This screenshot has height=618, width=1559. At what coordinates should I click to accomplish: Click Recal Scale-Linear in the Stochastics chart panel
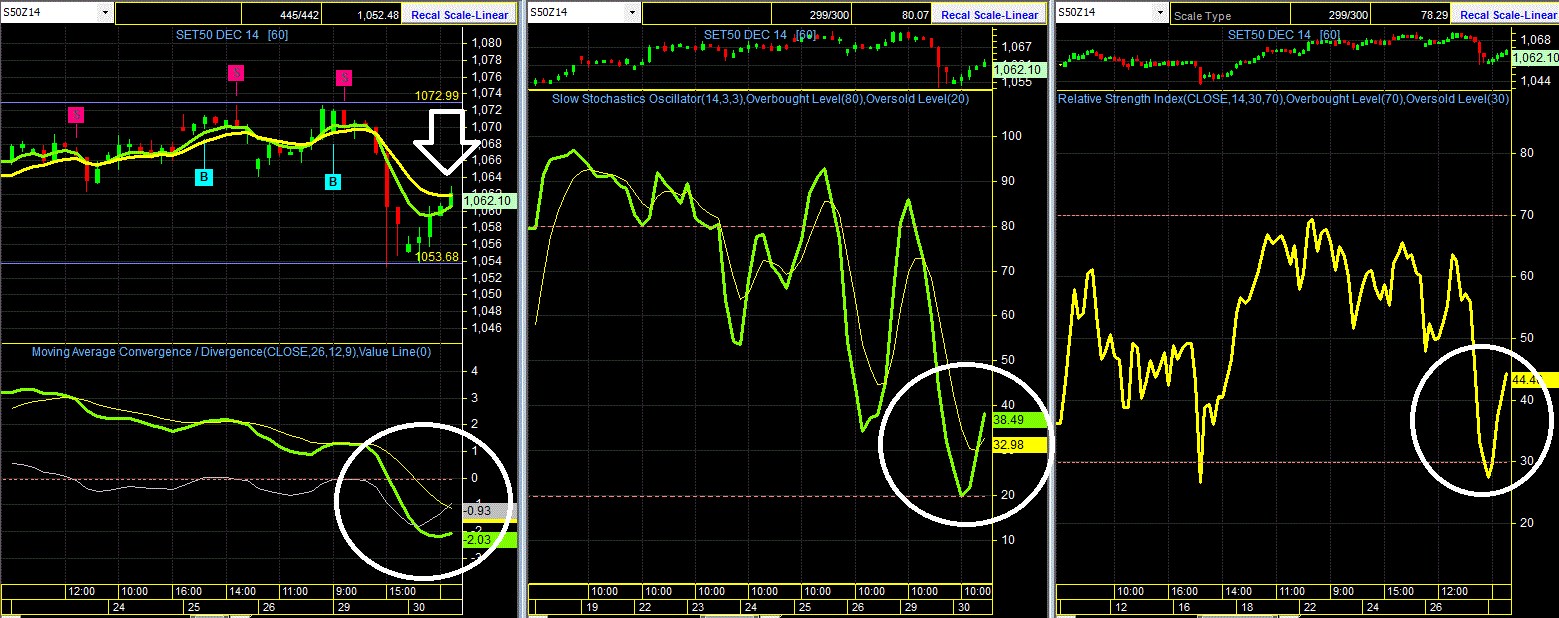pos(989,15)
